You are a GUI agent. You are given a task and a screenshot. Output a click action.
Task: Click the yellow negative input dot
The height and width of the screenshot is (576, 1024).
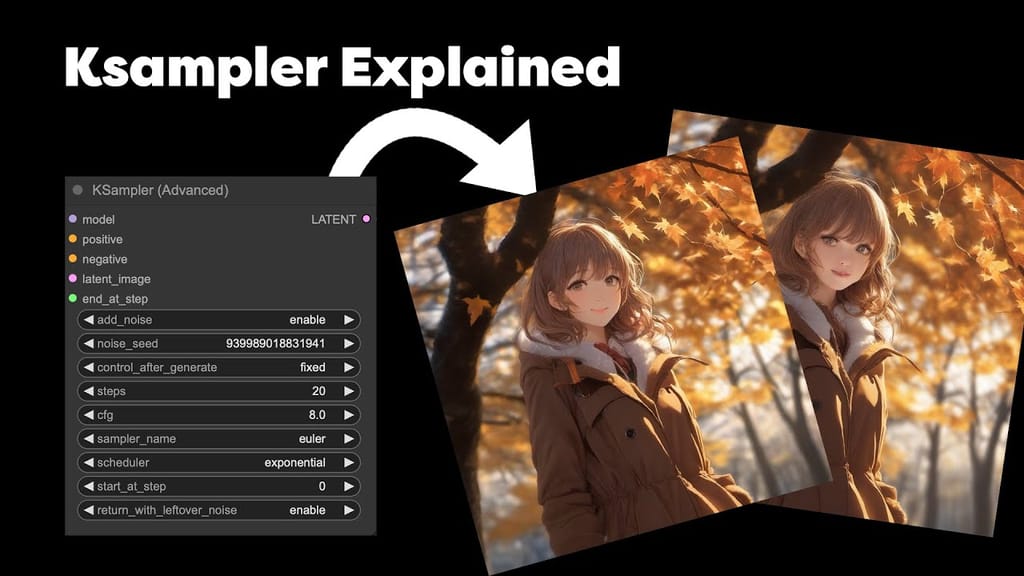pos(71,259)
